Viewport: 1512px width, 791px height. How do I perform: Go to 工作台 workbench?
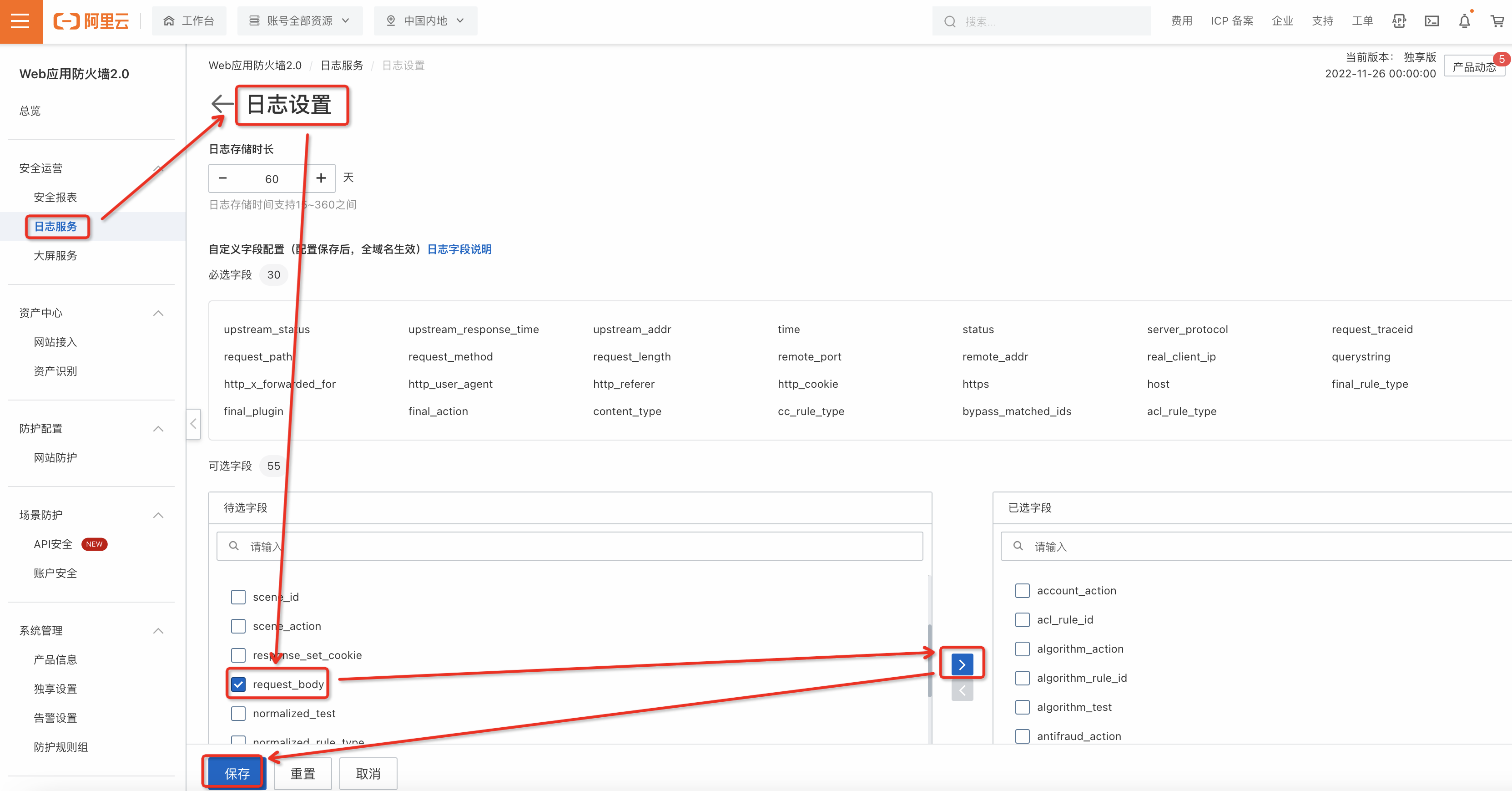pyautogui.click(x=189, y=21)
